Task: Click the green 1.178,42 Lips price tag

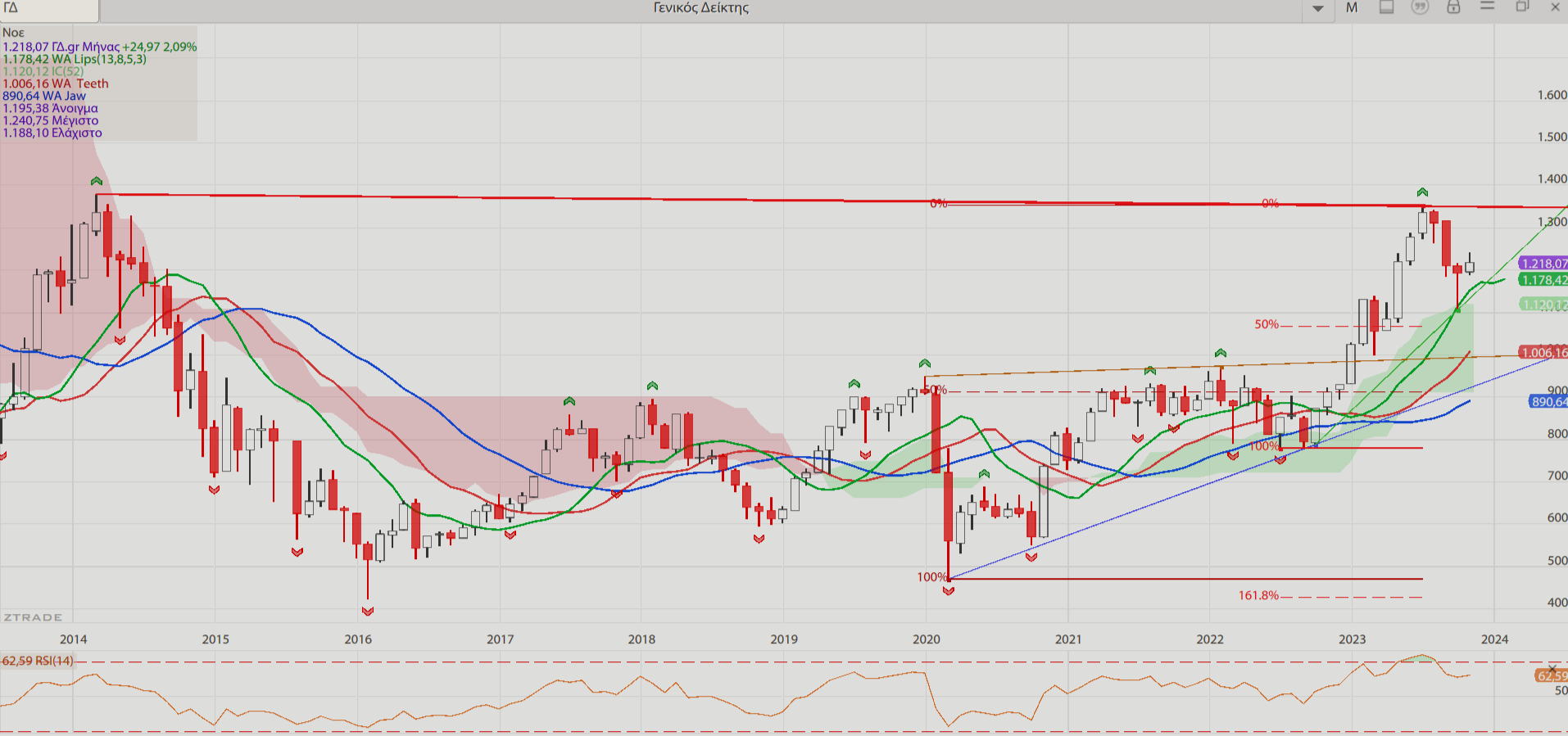Action: coord(1543,280)
